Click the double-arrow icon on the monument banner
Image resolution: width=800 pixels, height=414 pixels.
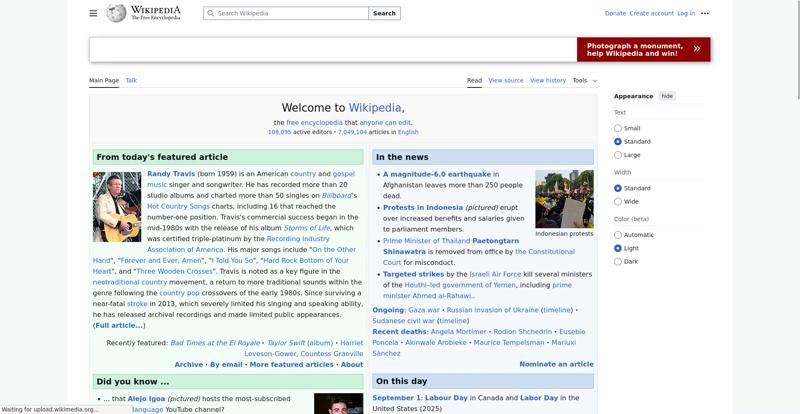(696, 49)
